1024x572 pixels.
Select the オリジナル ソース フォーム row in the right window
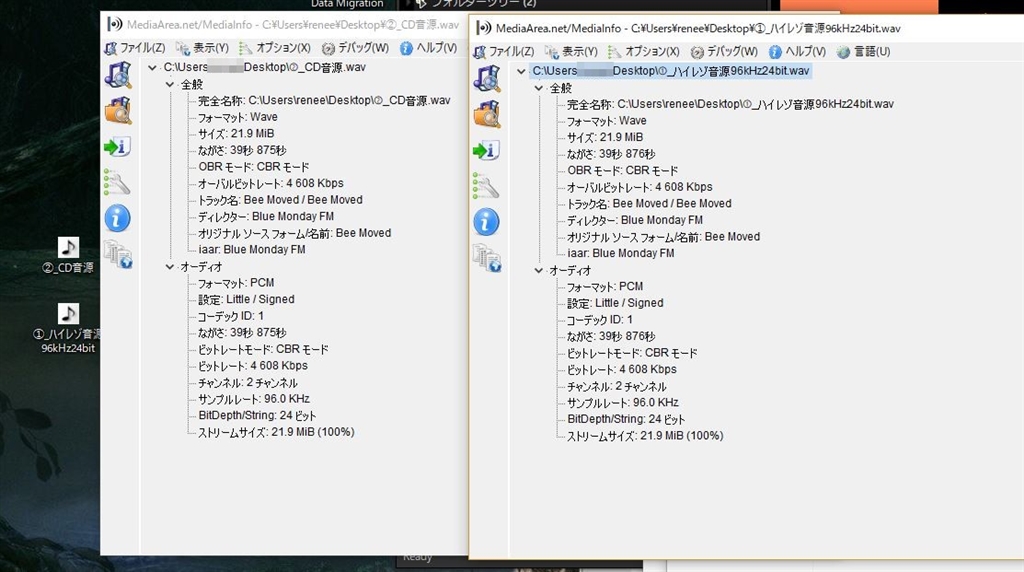(664, 237)
